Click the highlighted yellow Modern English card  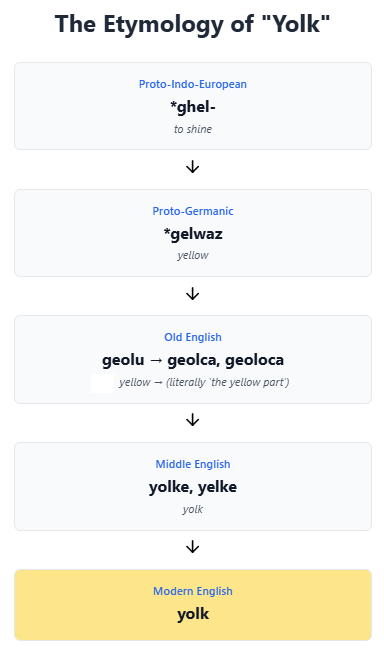(x=193, y=605)
